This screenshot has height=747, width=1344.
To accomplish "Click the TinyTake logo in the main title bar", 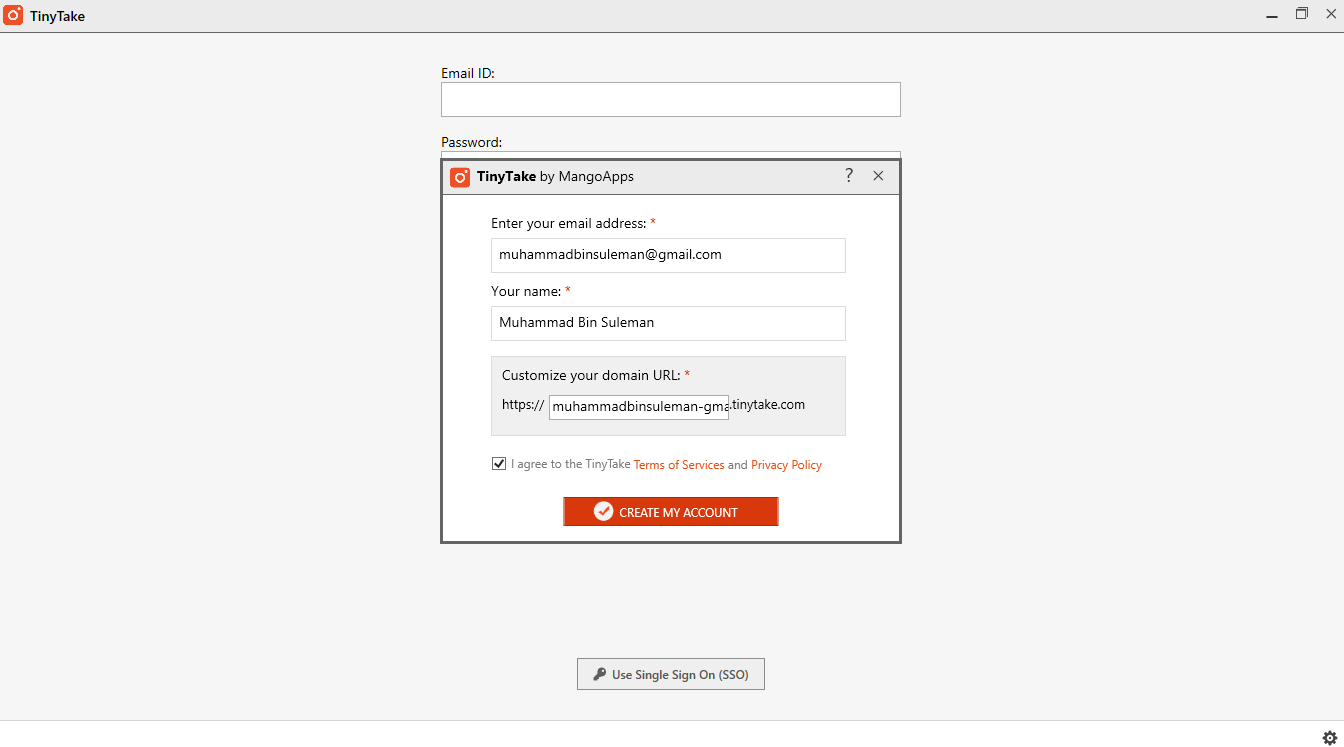I will click(13, 16).
